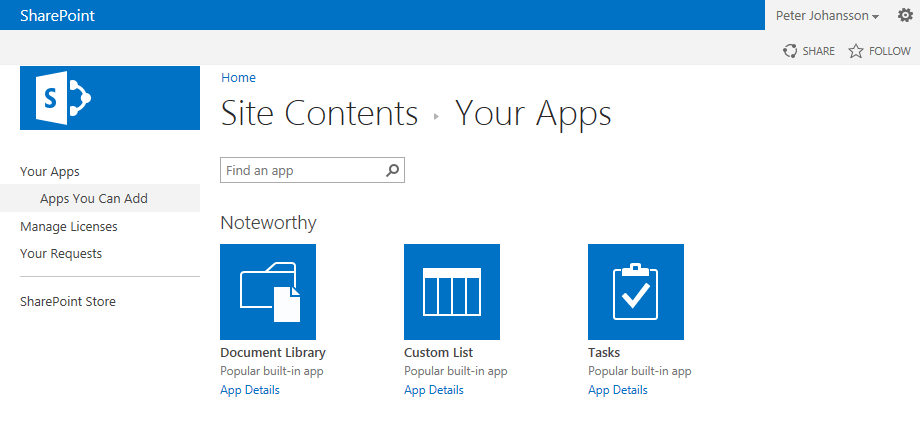Click "Popular built-in app" under Document Library

click(272, 371)
